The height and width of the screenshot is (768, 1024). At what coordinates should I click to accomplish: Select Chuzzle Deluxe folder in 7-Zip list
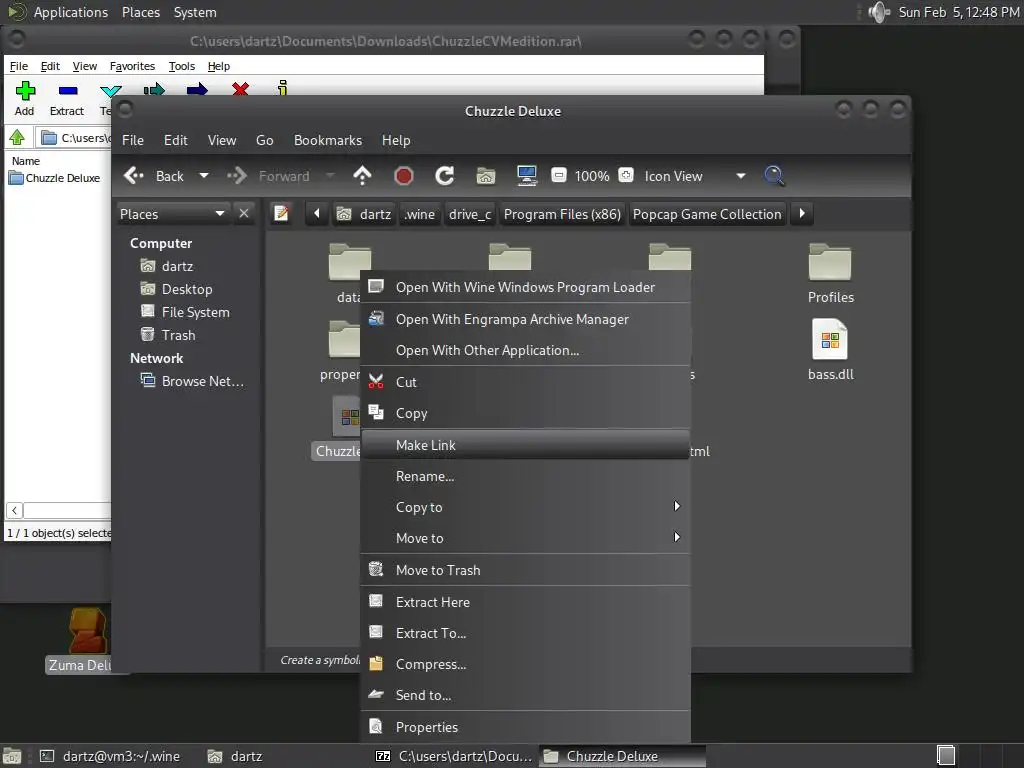[x=55, y=178]
